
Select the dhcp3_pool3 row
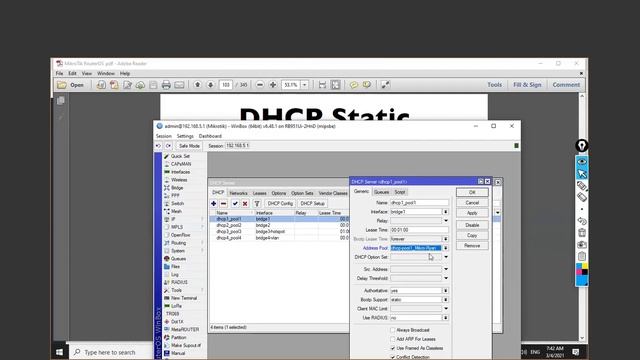pos(280,231)
